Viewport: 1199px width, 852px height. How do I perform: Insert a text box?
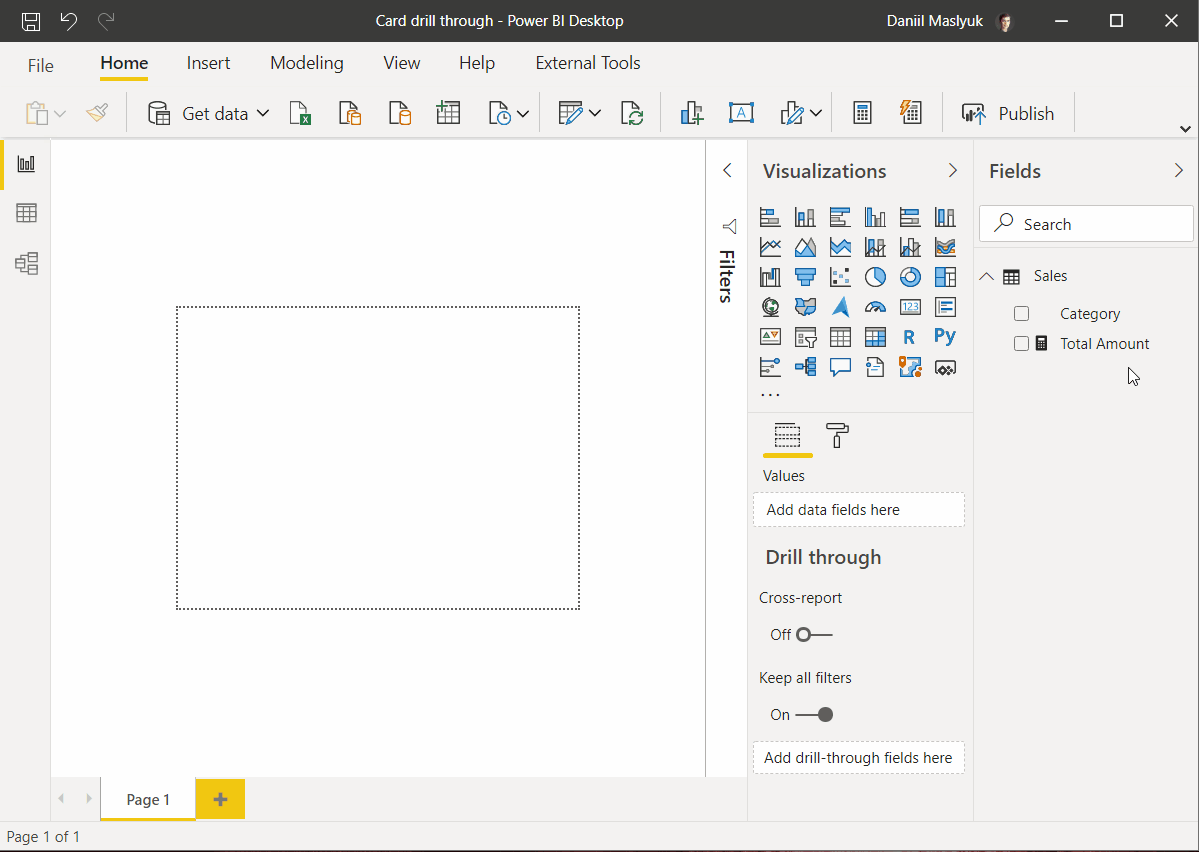[741, 113]
